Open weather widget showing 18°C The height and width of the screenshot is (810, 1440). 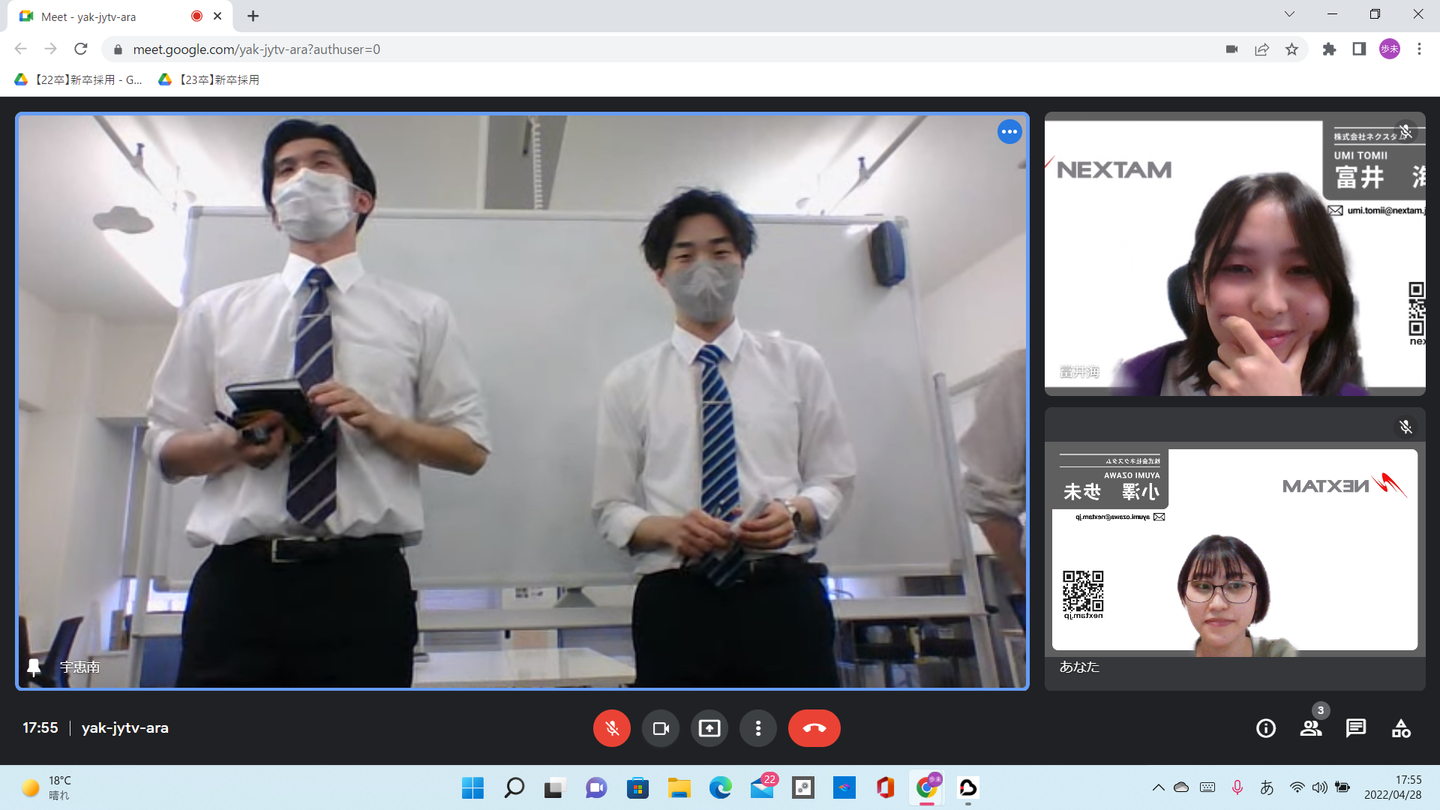(x=46, y=788)
